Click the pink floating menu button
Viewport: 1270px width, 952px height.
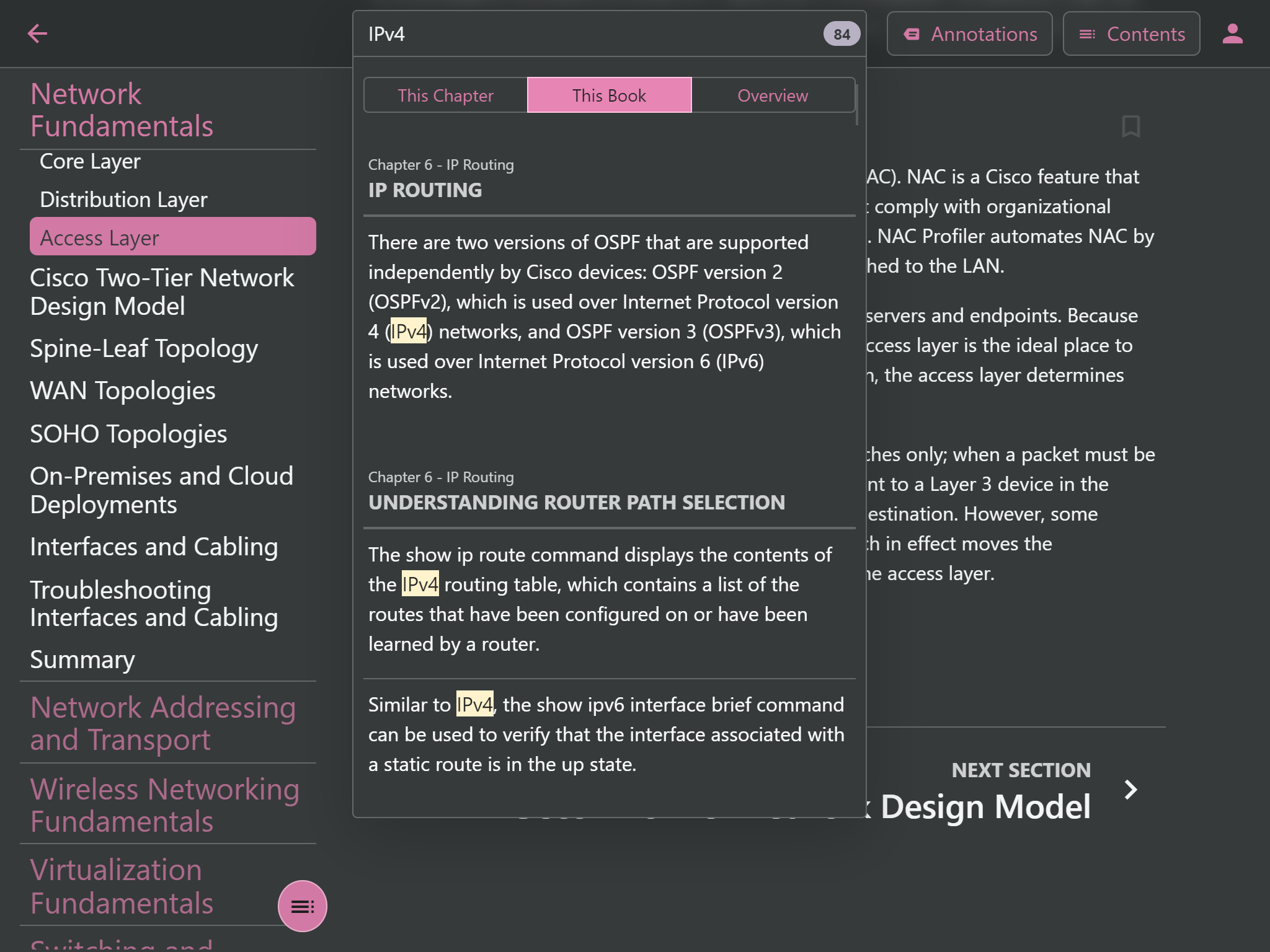(x=302, y=906)
